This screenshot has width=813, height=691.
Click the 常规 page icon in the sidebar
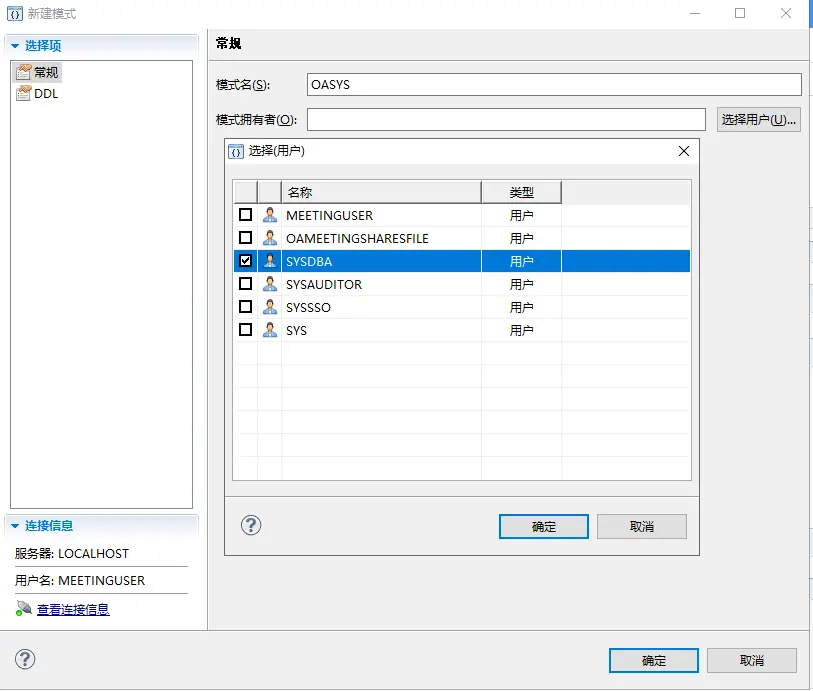point(23,72)
